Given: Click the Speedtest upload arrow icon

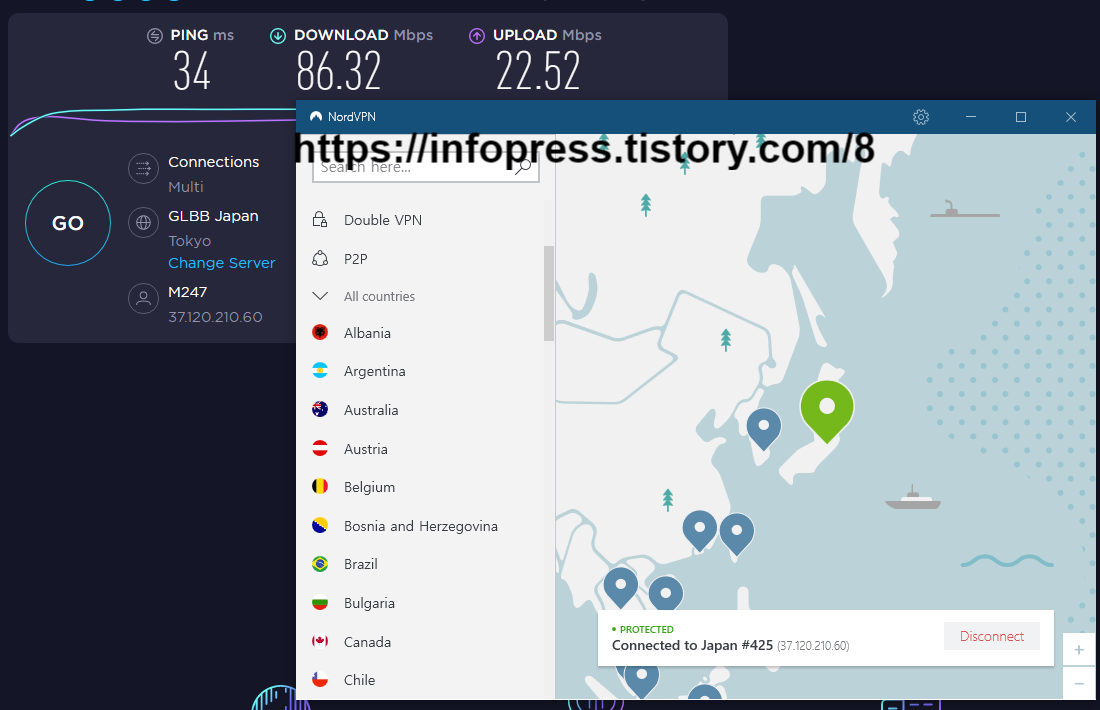Looking at the screenshot, I should [477, 36].
